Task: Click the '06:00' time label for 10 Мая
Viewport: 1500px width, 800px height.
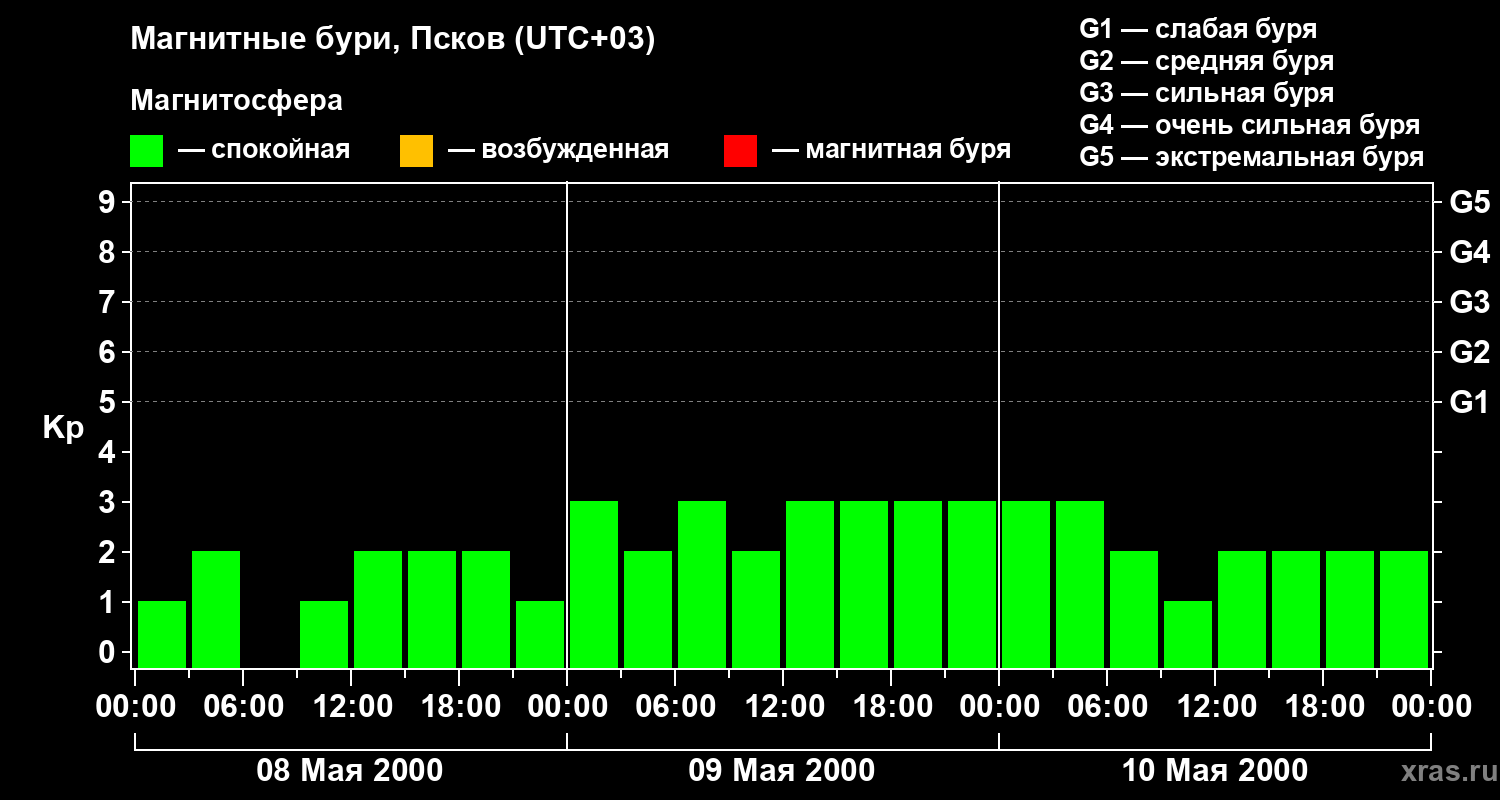Action: click(x=1107, y=706)
